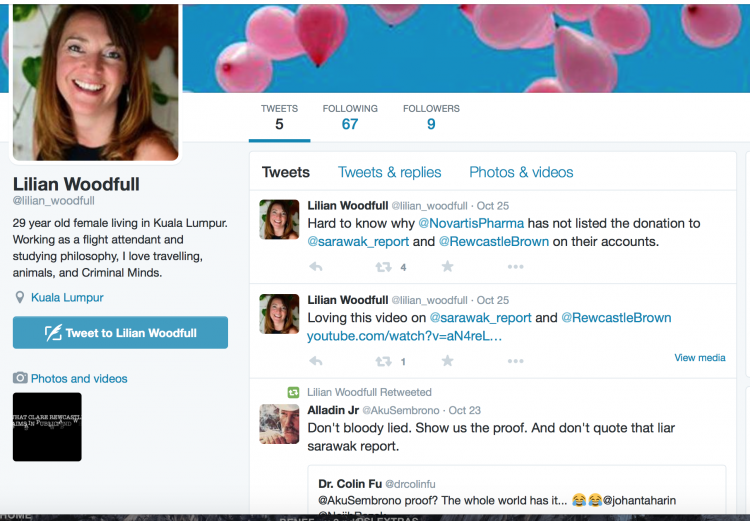Click the location pin icon
This screenshot has height=521, width=750.
[x=20, y=298]
